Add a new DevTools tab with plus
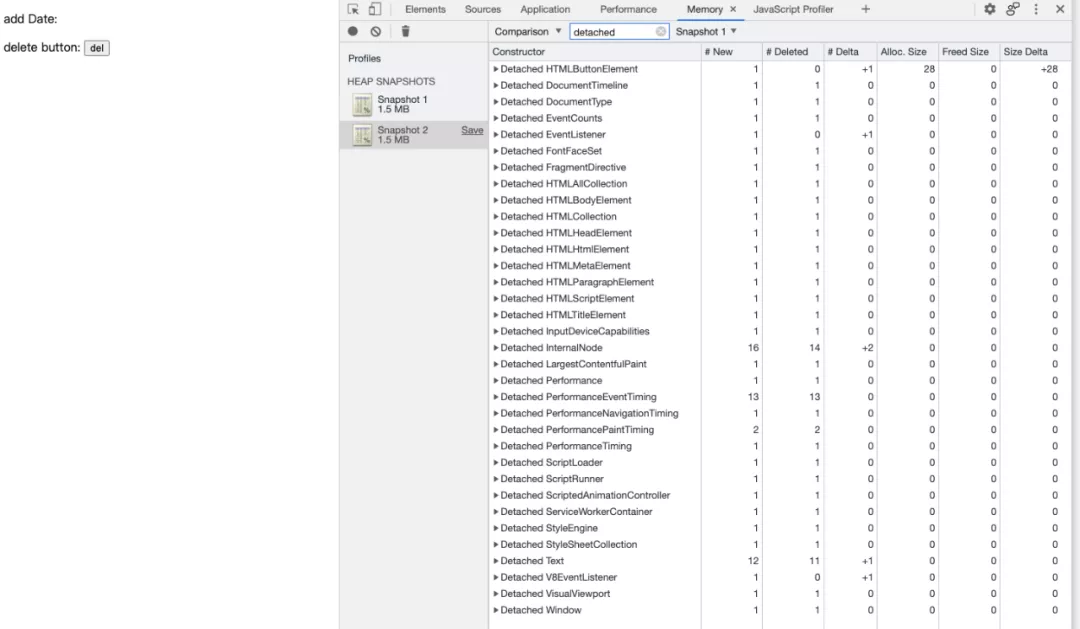The width and height of the screenshot is (1080, 629). pyautogui.click(x=866, y=9)
